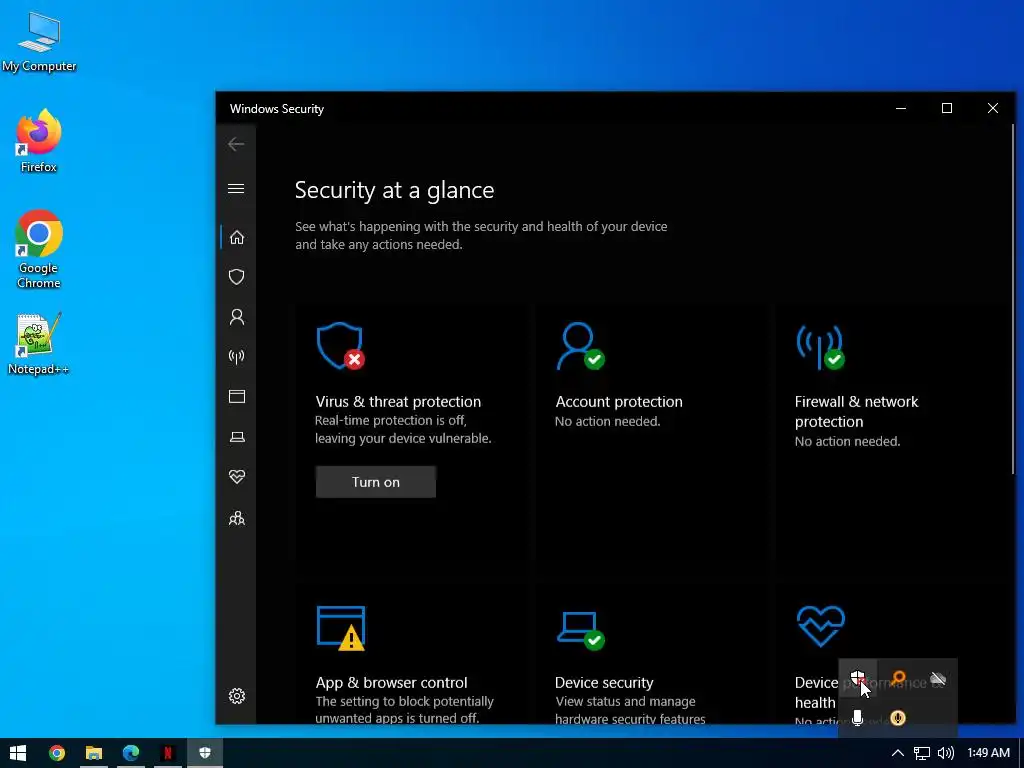
Task: Click the OneDrive cloud icon in tray popup
Action: tap(938, 679)
